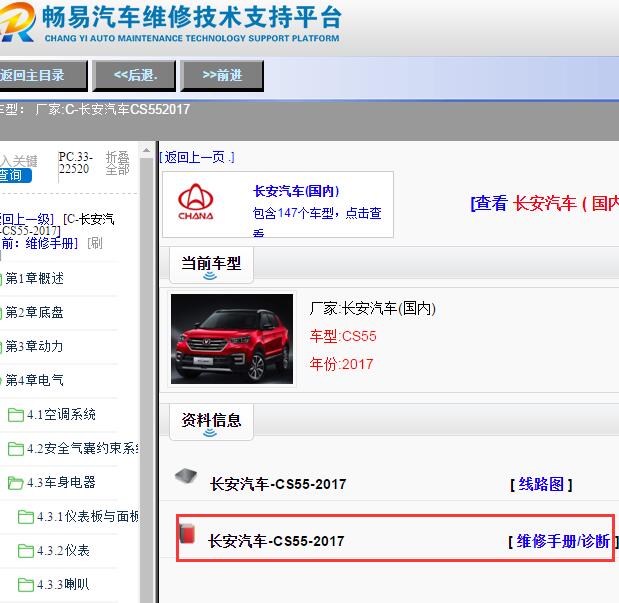Viewport: 619px width, 603px height.
Task: Click the 查询 search button
Action: pos(15,175)
